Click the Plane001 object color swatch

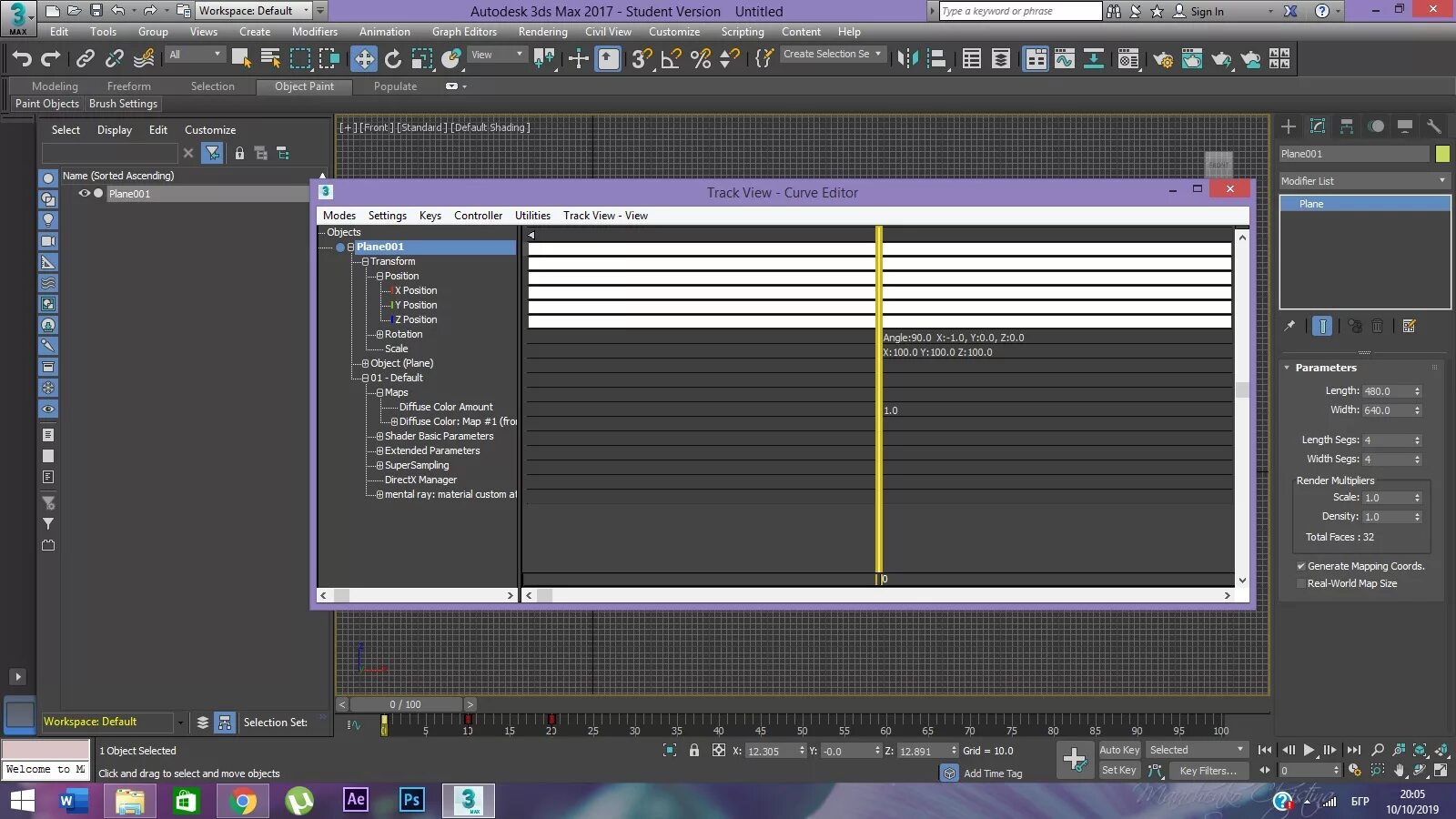(1442, 154)
